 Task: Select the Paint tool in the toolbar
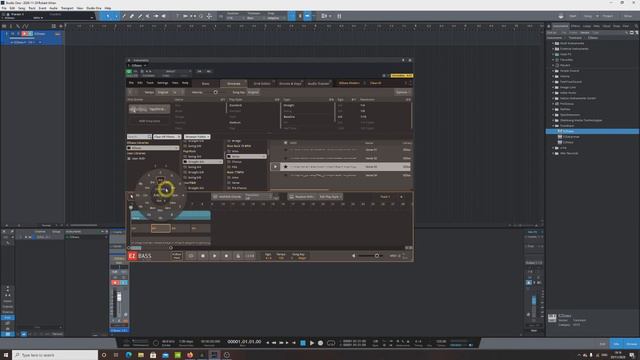(x=140, y=16)
